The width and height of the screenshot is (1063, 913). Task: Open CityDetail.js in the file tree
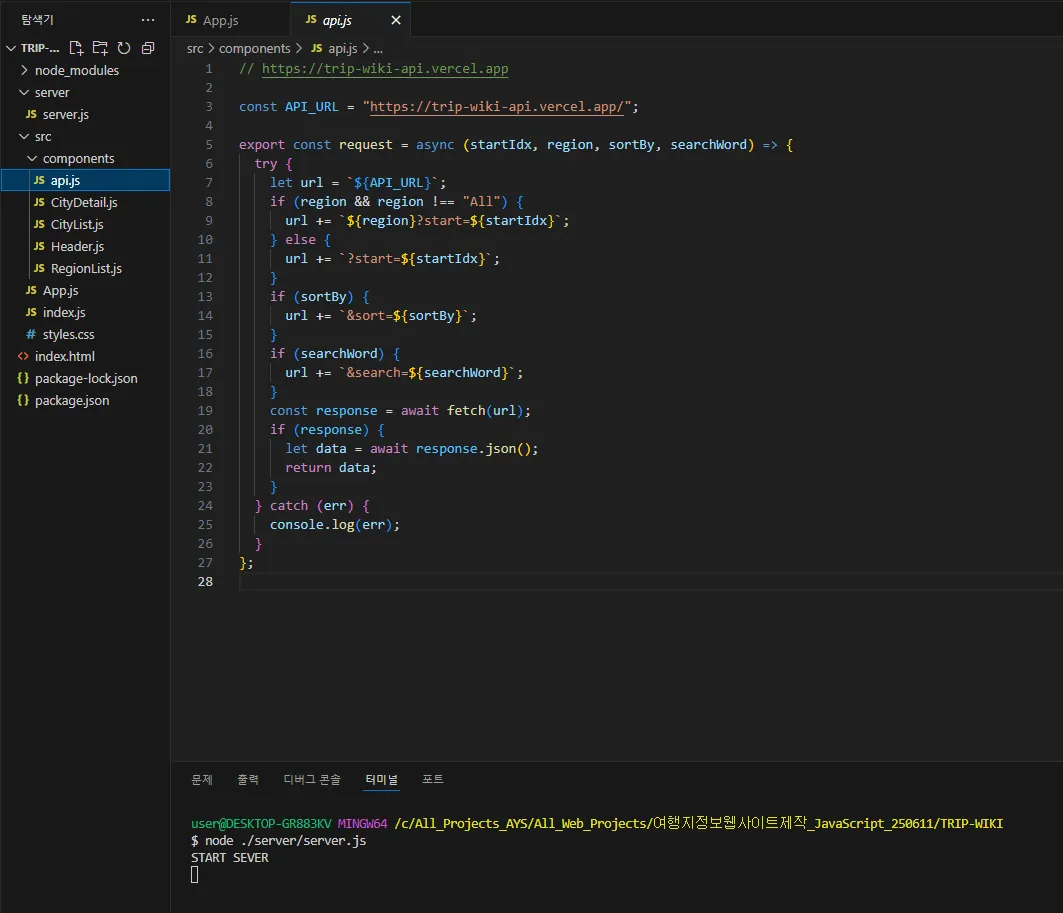[84, 203]
